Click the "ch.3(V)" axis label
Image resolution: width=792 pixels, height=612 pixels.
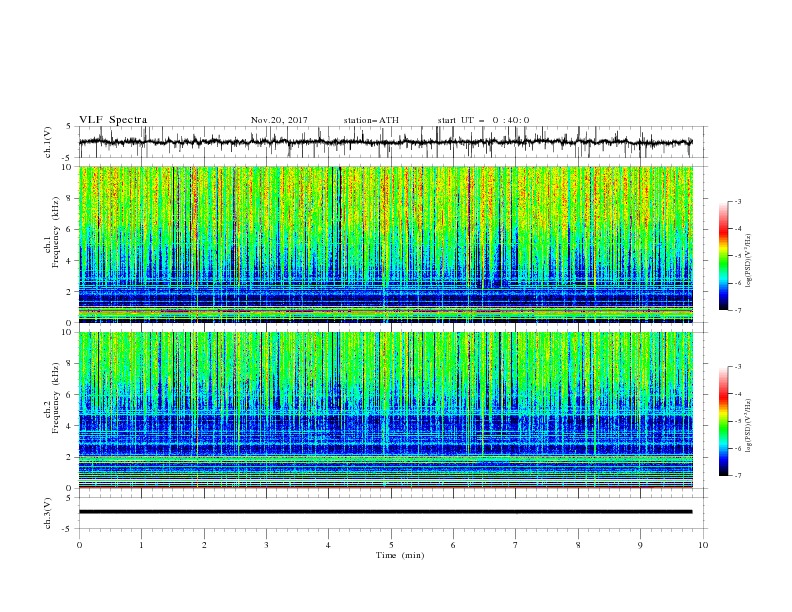click(x=48, y=513)
